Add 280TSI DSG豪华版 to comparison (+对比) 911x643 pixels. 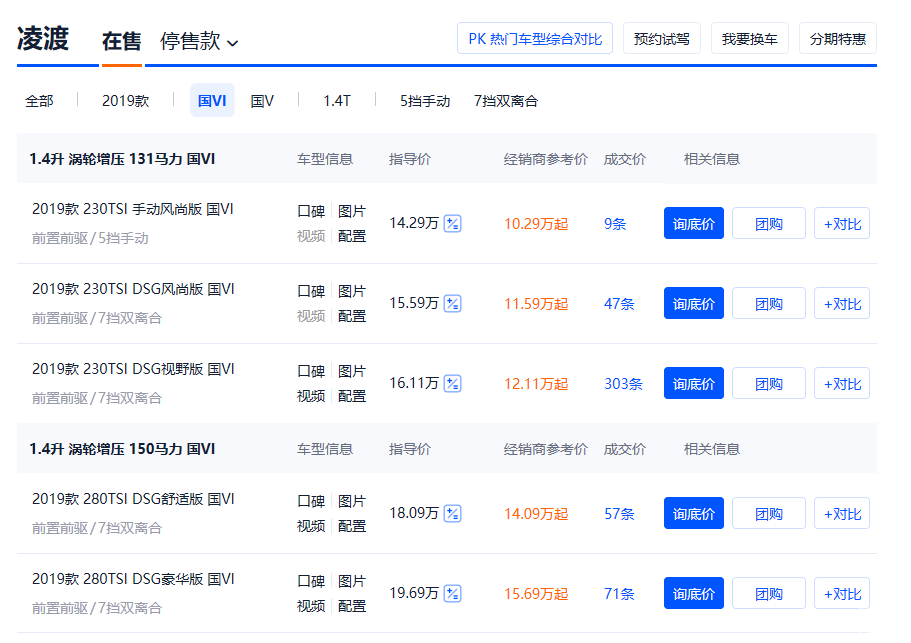[x=841, y=593]
